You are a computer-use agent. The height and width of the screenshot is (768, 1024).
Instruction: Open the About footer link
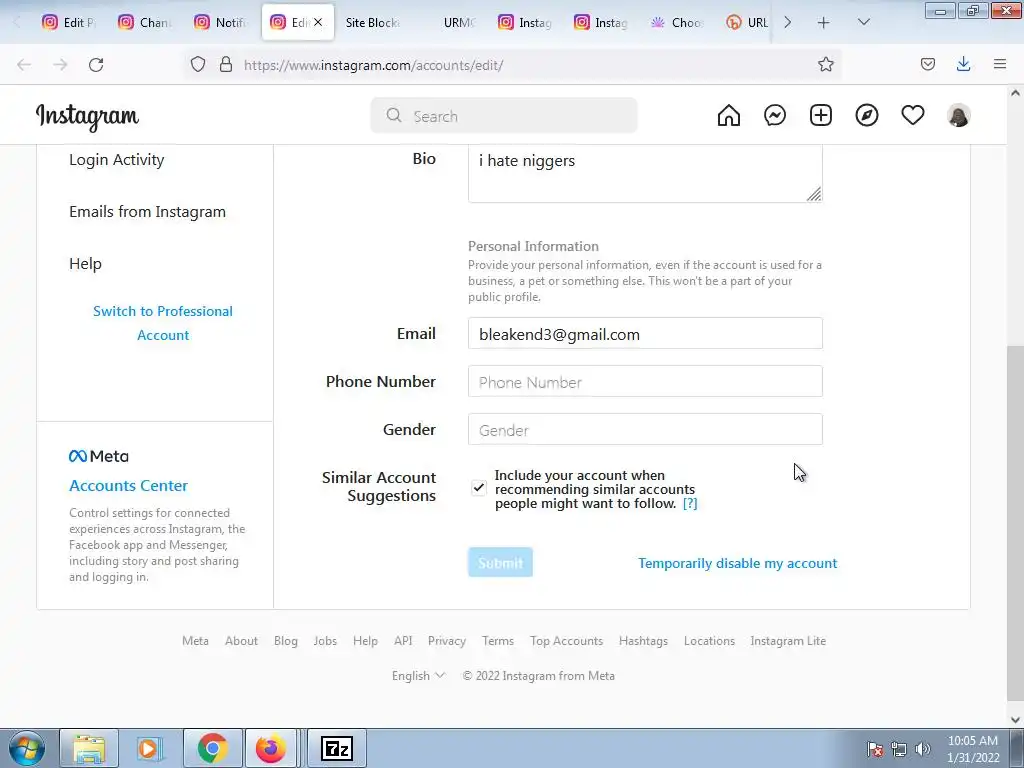click(x=242, y=641)
